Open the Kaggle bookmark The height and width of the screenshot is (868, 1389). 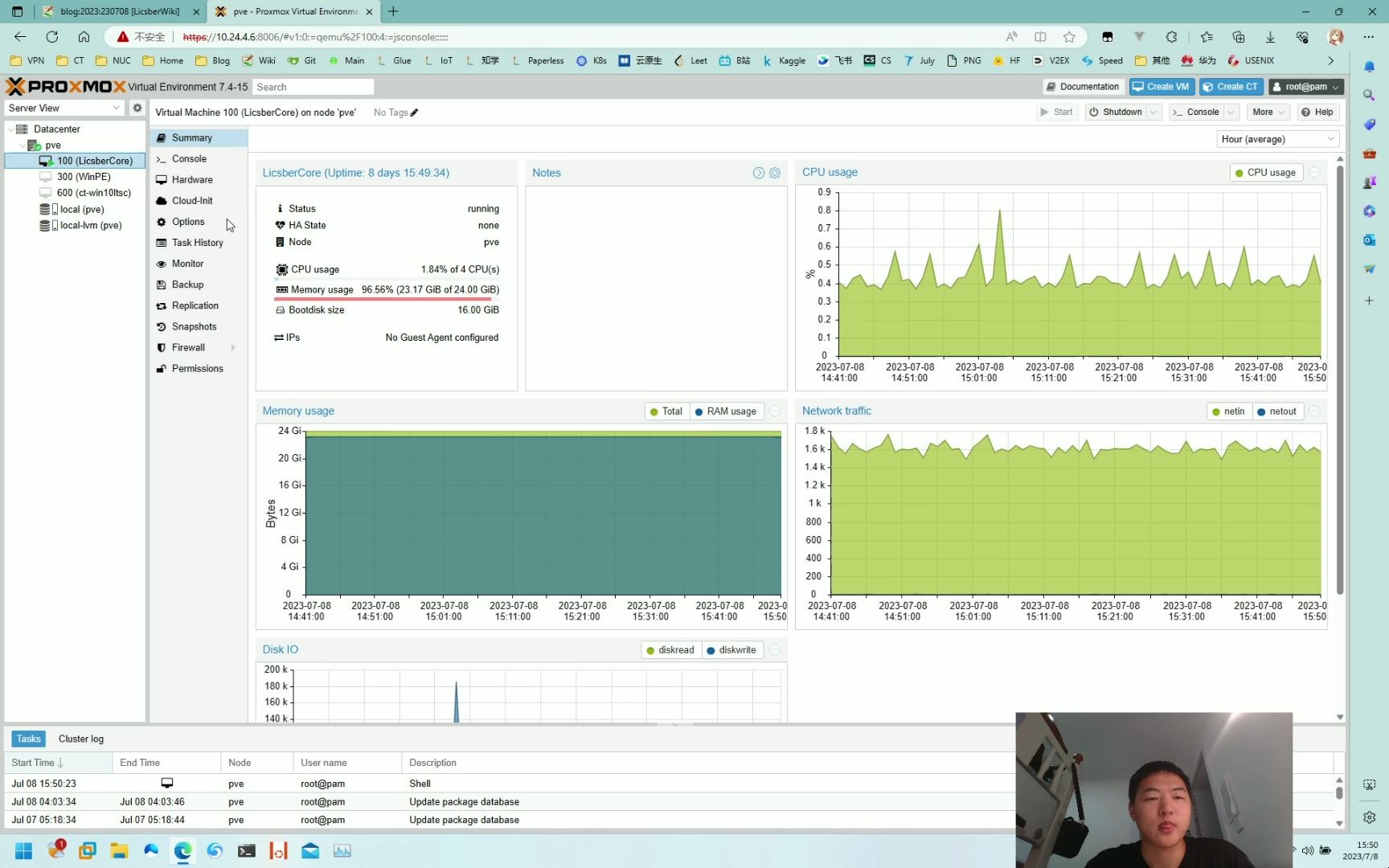click(x=784, y=60)
